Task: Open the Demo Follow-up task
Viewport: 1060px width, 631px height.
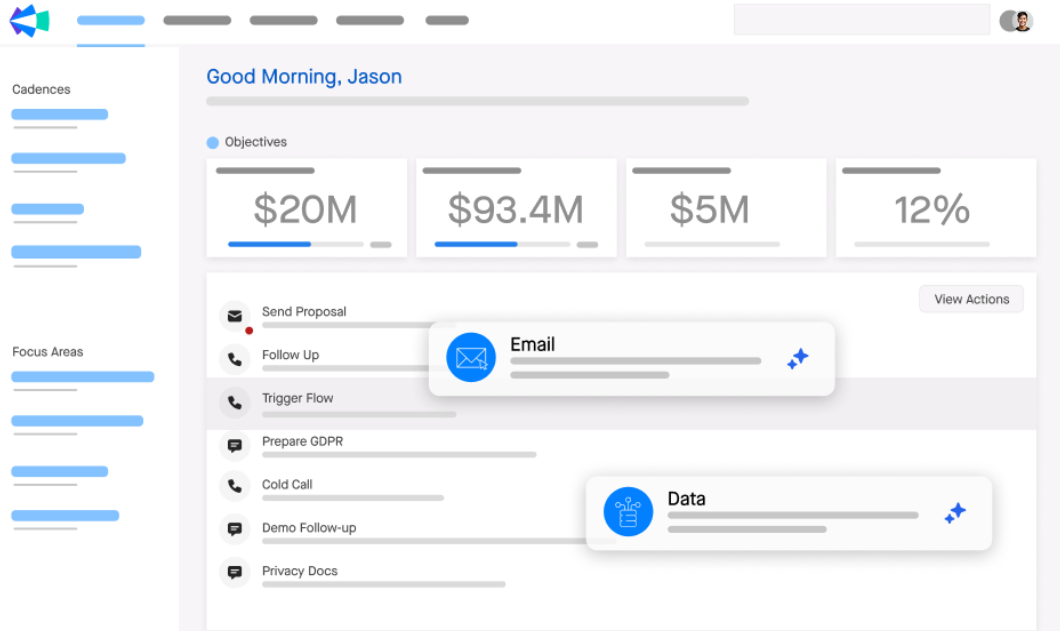Action: [x=309, y=528]
